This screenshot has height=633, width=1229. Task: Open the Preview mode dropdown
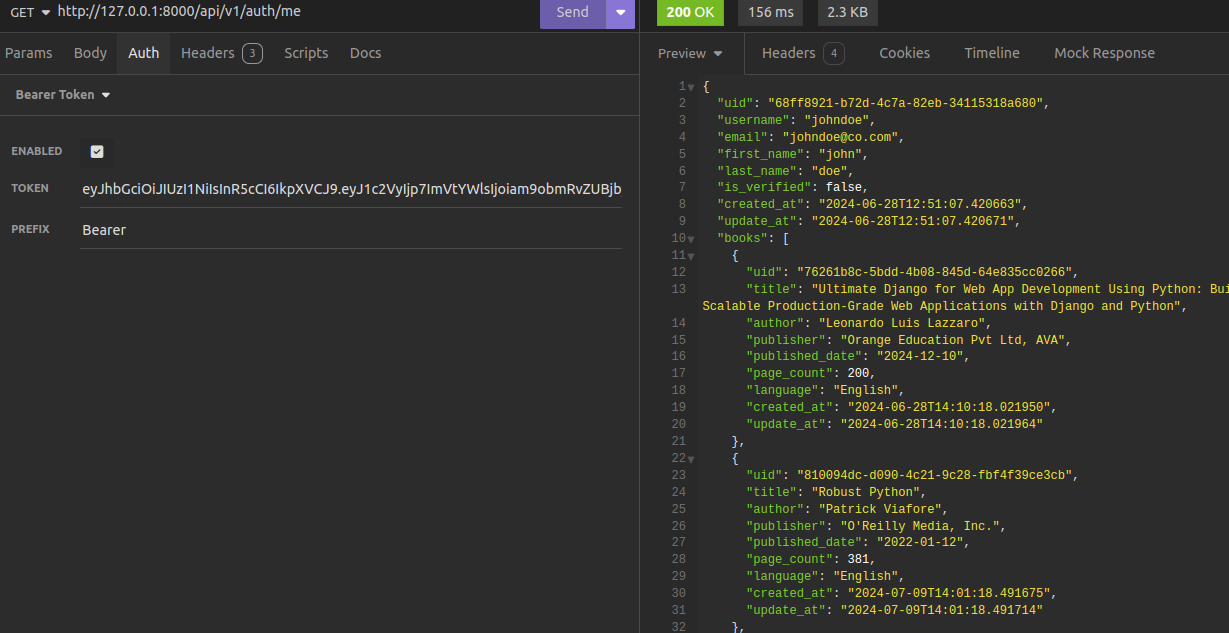(x=690, y=54)
